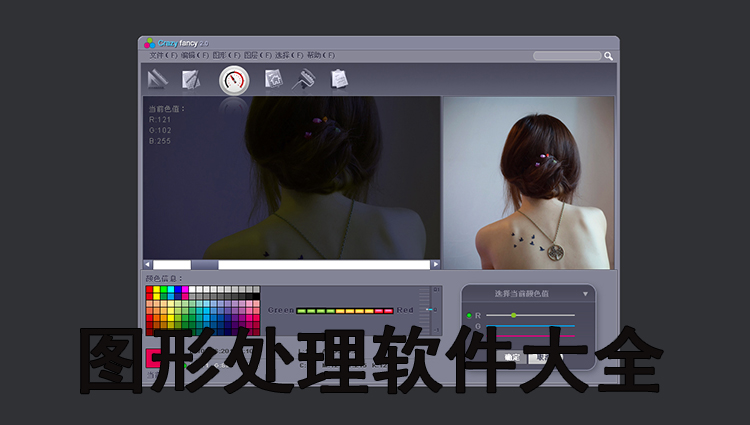This screenshot has height=425, width=750.
Task: Click the grey thumb of the horizontal scrollbar
Action: click(205, 264)
